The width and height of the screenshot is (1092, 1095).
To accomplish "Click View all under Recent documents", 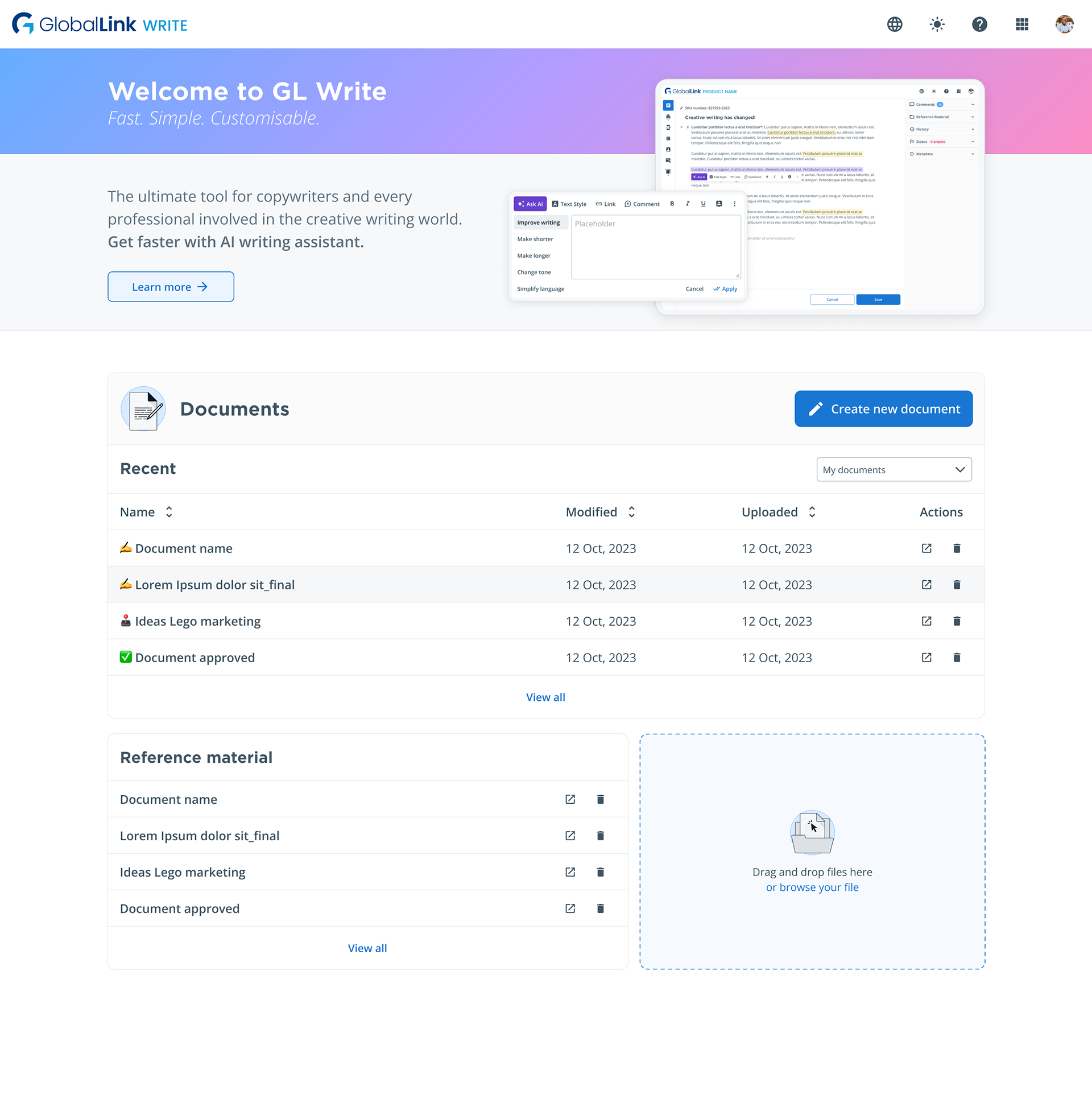I will [x=545, y=697].
